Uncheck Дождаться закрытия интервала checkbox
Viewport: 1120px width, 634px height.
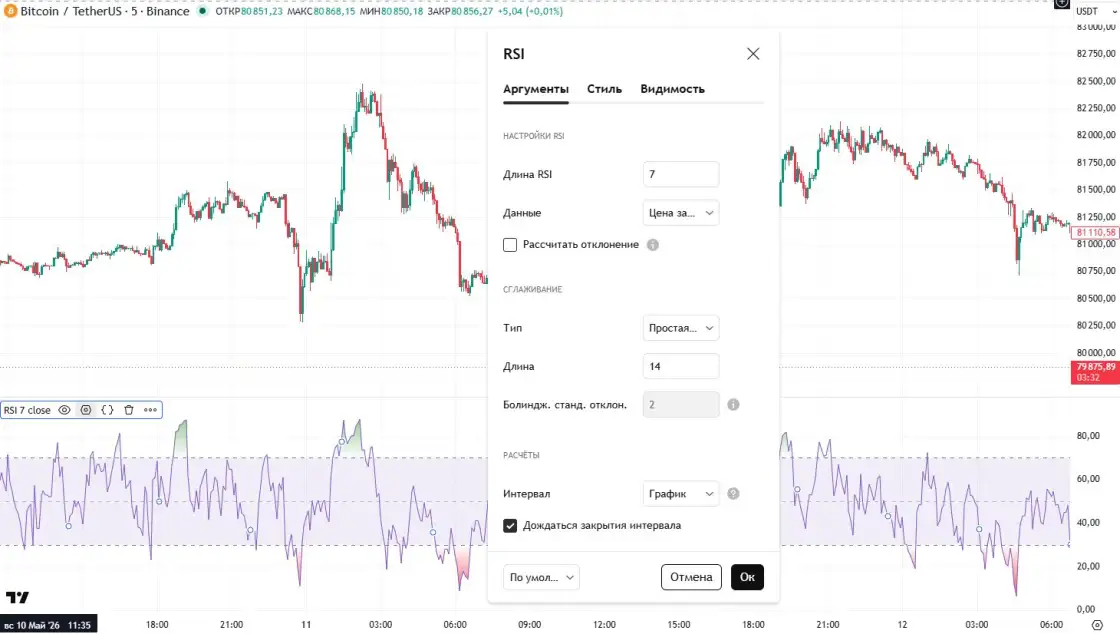click(510, 525)
